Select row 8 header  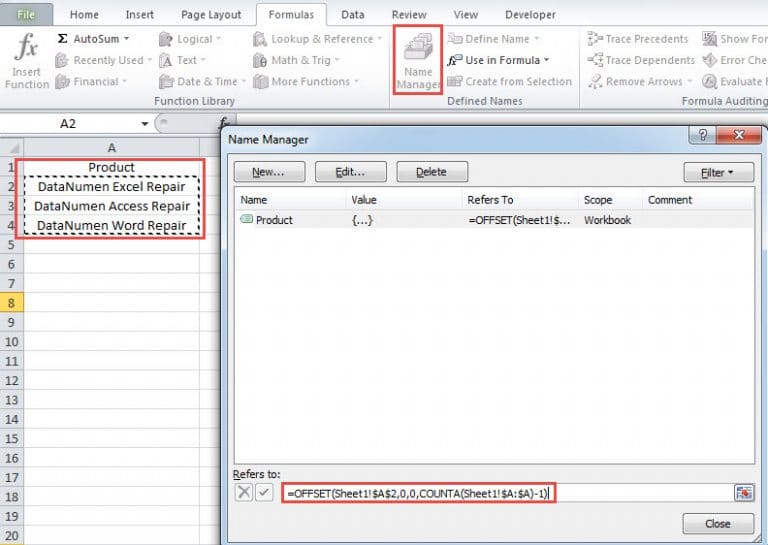click(11, 303)
